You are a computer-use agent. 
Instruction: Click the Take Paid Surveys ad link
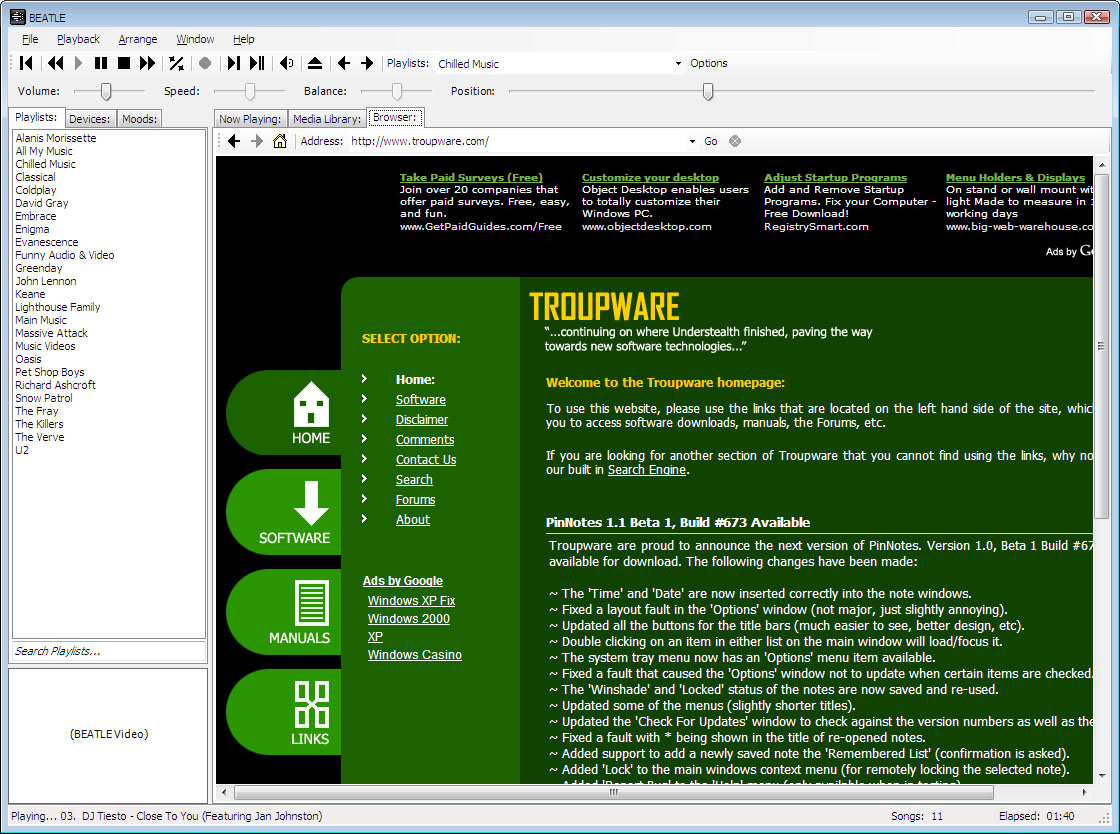click(x=471, y=177)
